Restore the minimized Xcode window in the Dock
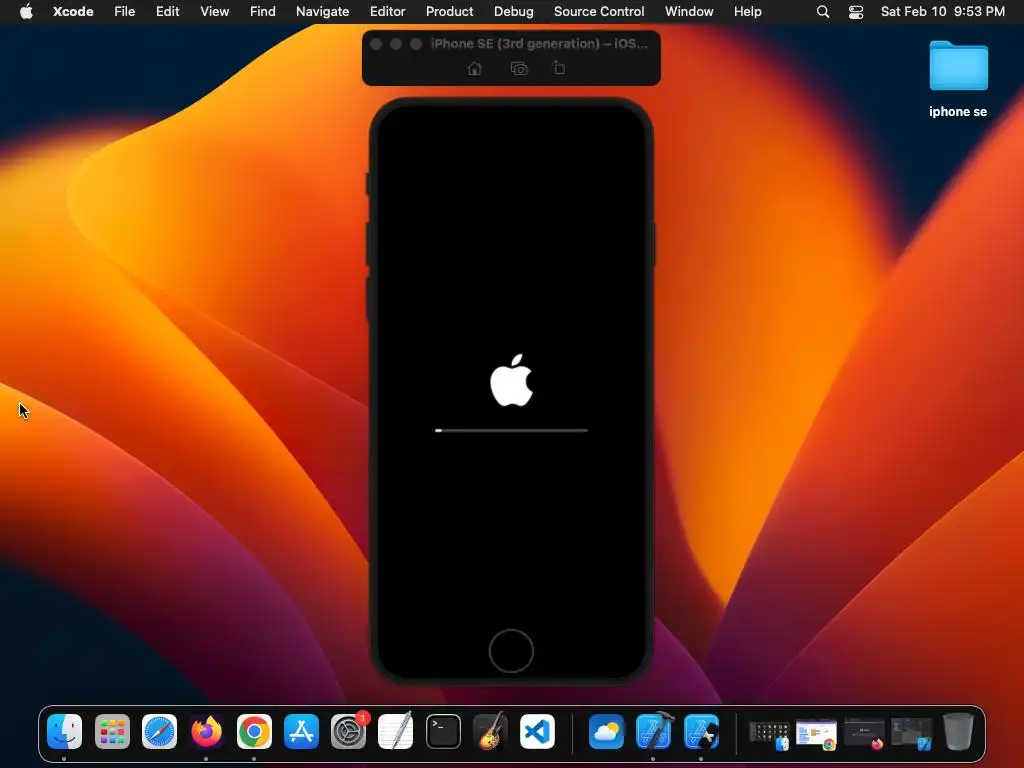The height and width of the screenshot is (768, 1024). [x=912, y=735]
